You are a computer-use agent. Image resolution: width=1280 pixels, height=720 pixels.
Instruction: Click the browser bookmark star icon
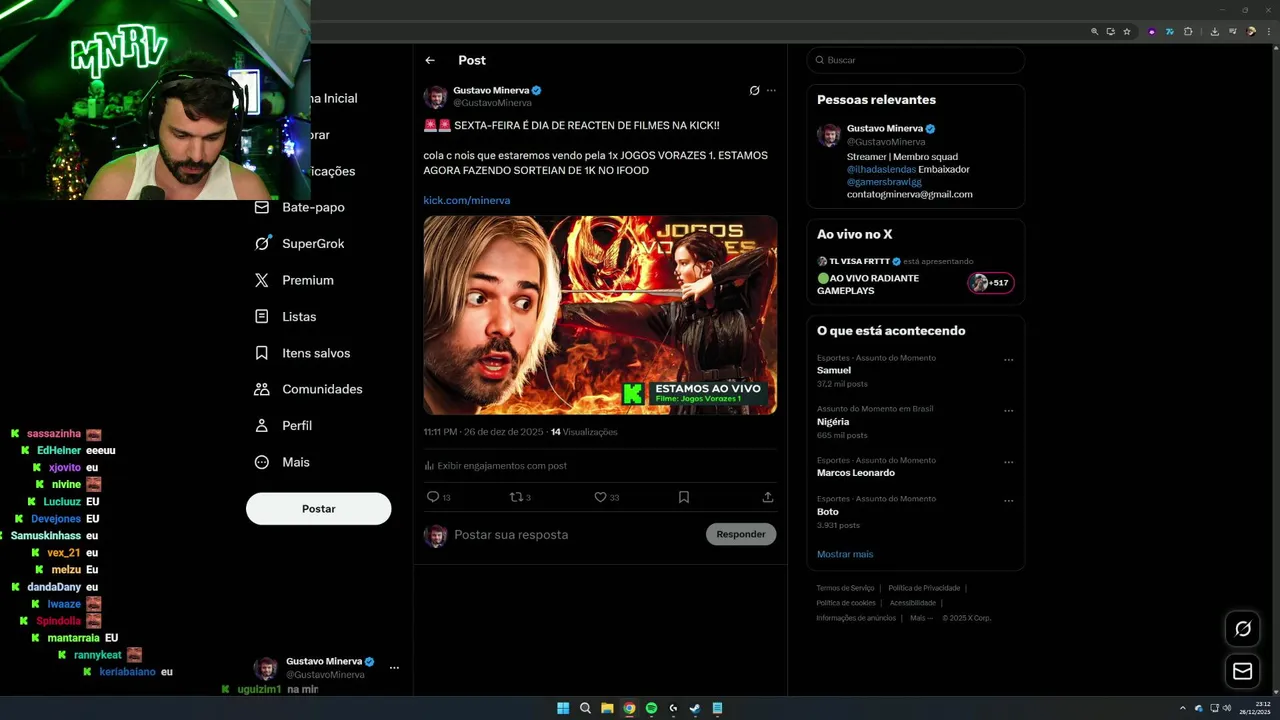click(x=1127, y=31)
